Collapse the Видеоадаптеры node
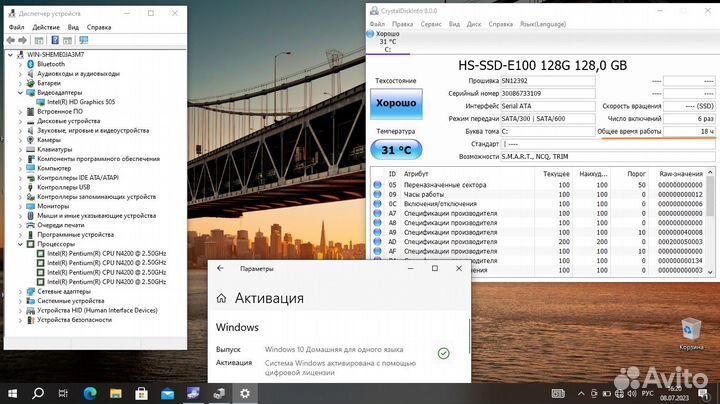 pyautogui.click(x=20, y=93)
